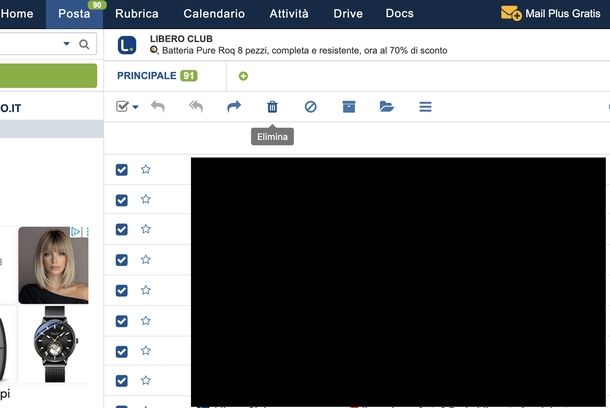Open the more actions hamburger menu icon
Screen dimensions: 610x408
[x=425, y=107]
